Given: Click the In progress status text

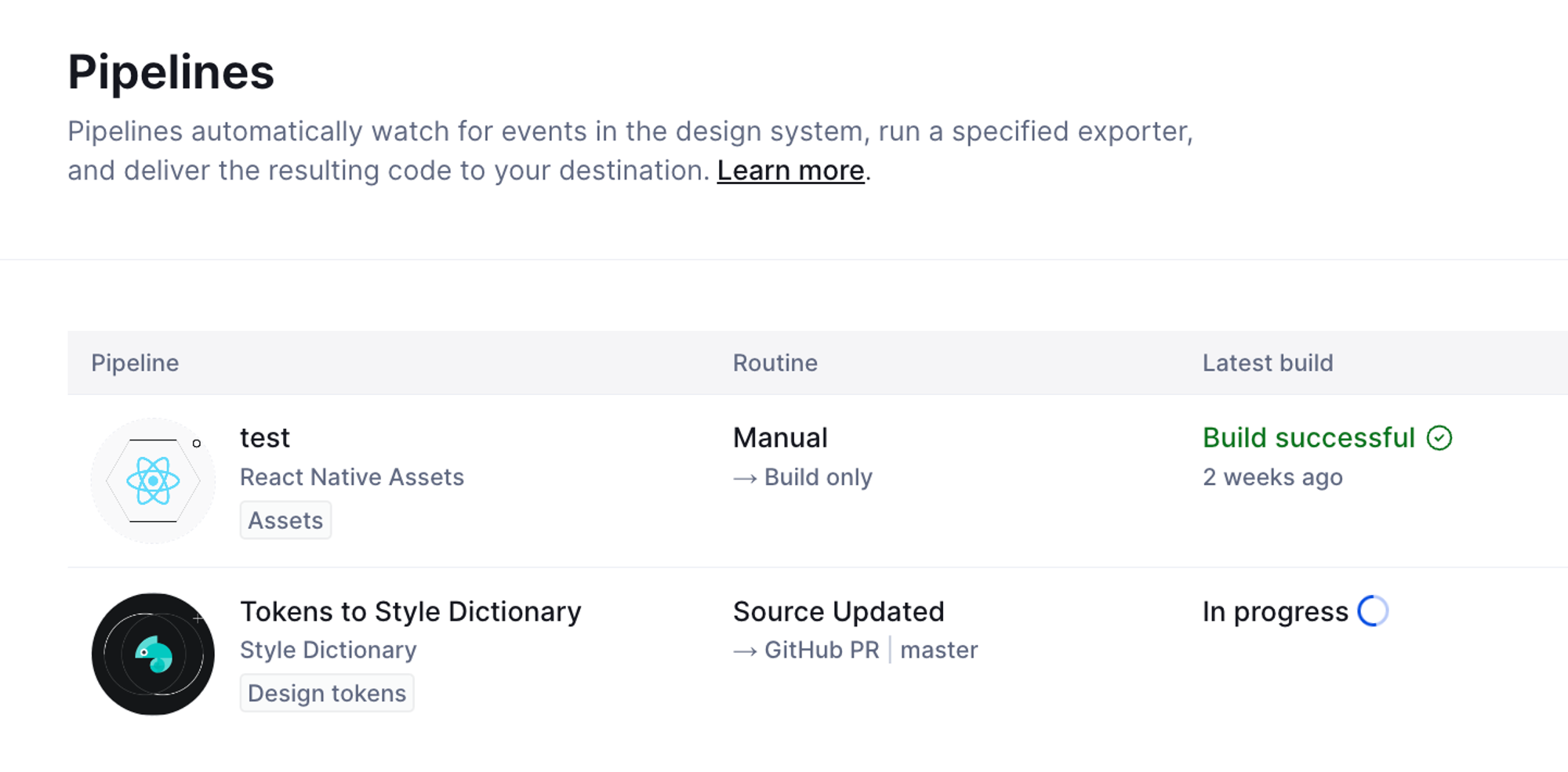Looking at the screenshot, I should [1275, 611].
